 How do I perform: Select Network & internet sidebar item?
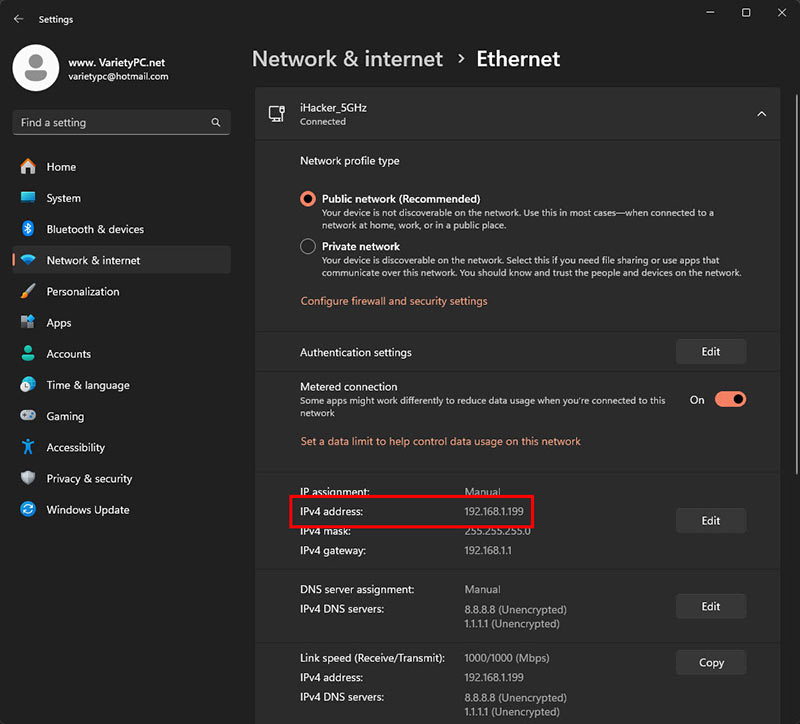(x=121, y=260)
